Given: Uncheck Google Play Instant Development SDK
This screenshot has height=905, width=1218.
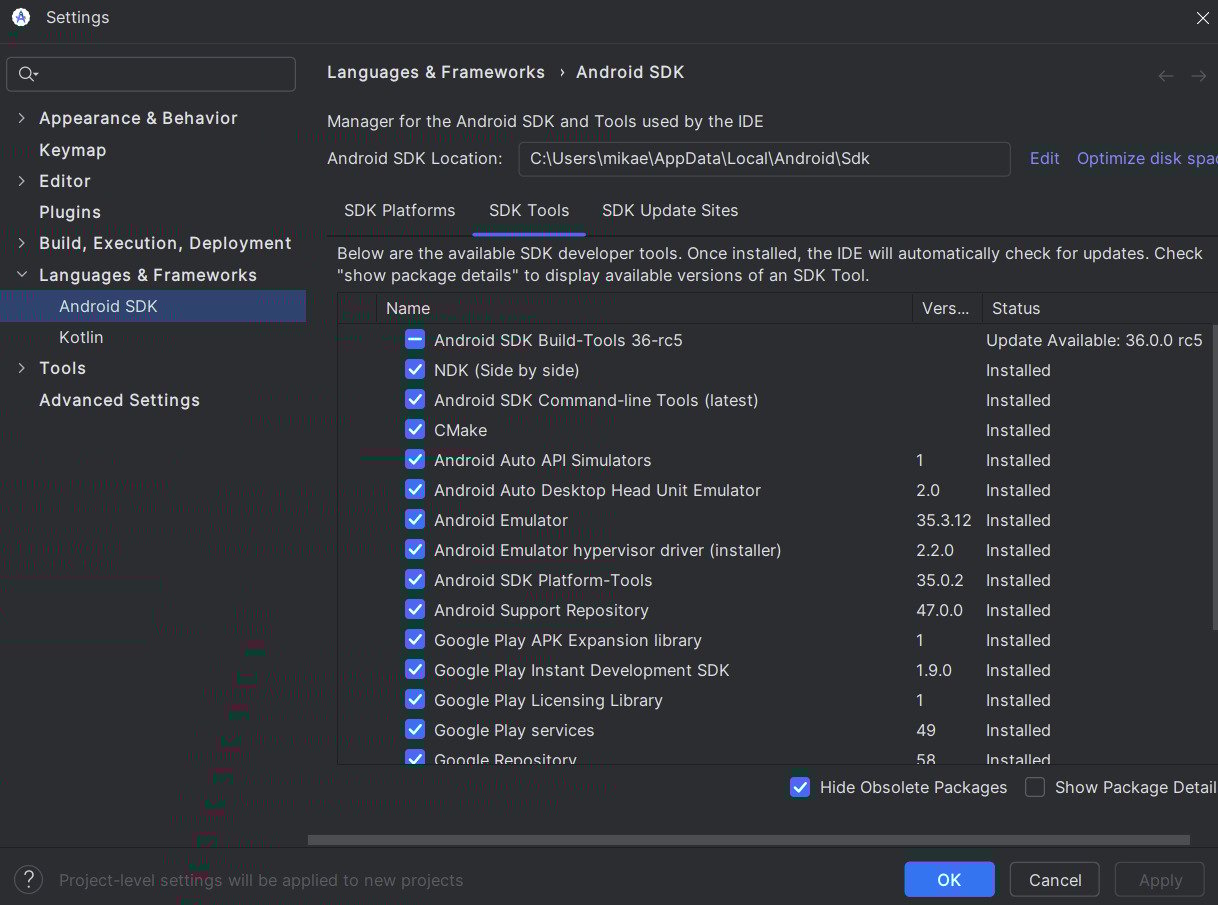Looking at the screenshot, I should point(415,670).
